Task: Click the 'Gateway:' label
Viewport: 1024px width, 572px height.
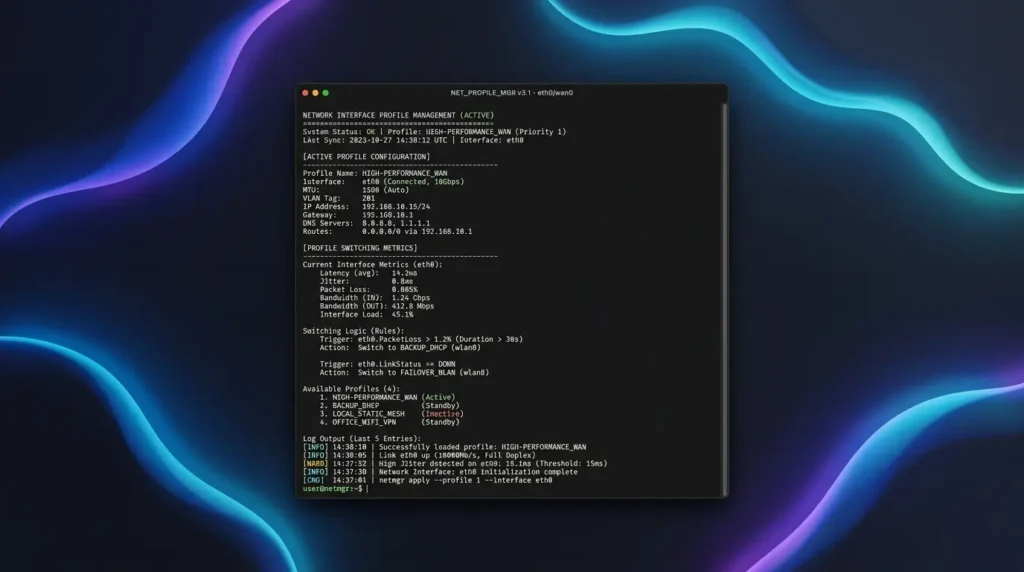Action: [x=319, y=215]
